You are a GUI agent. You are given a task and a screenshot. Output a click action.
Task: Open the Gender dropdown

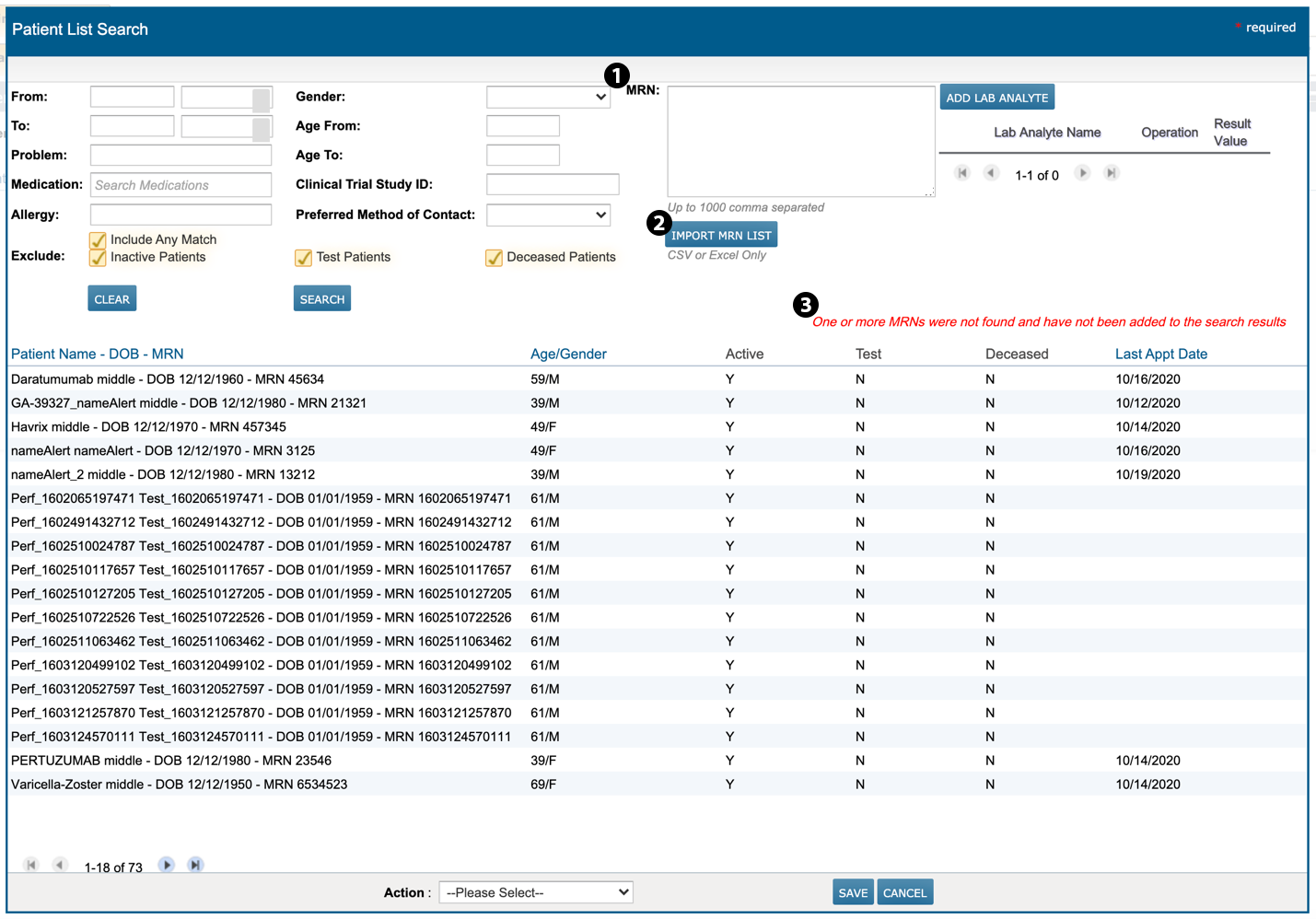(x=548, y=97)
